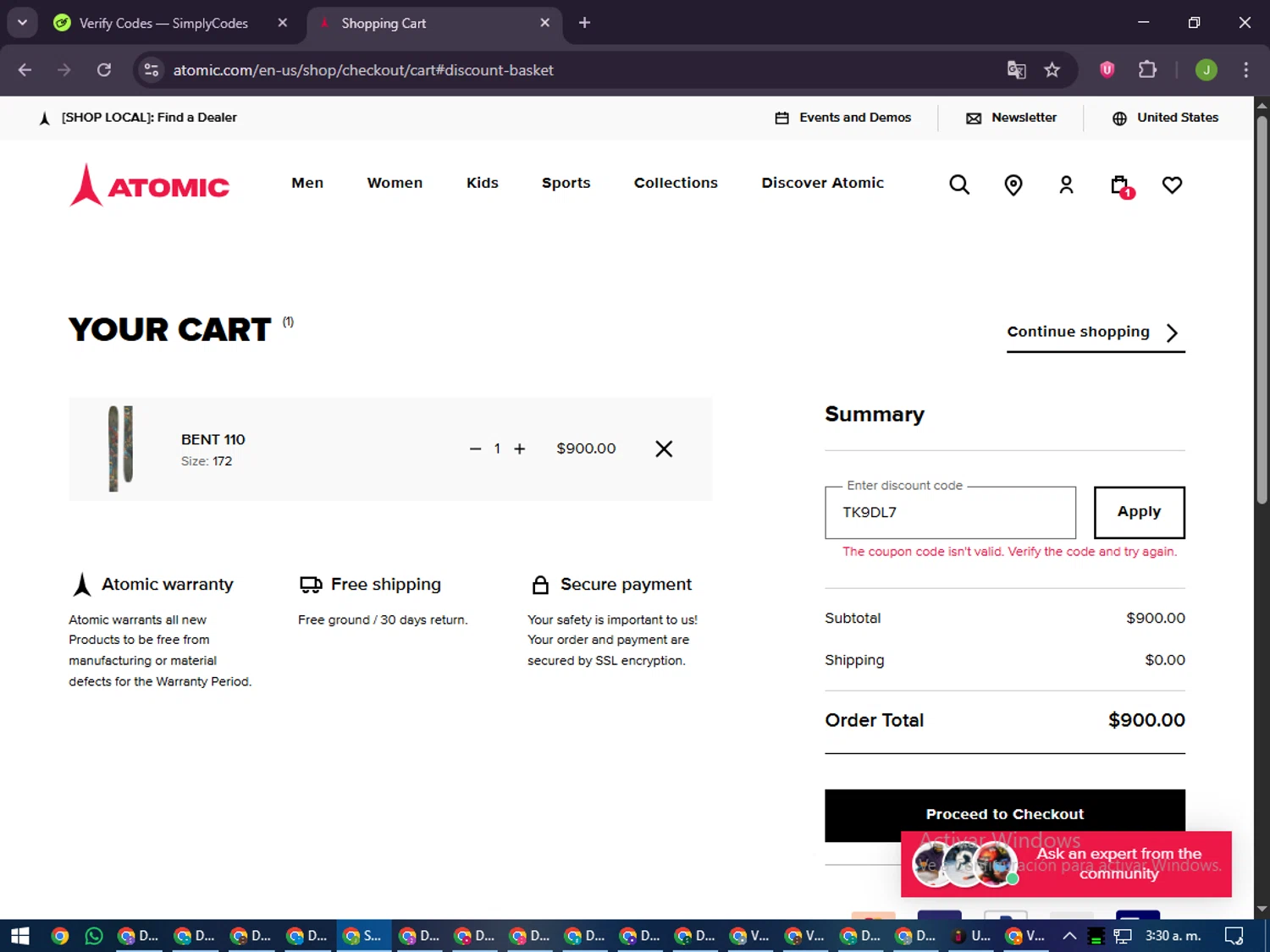Open WhatsApp from the taskbar
The width and height of the screenshot is (1270, 952).
point(94,936)
